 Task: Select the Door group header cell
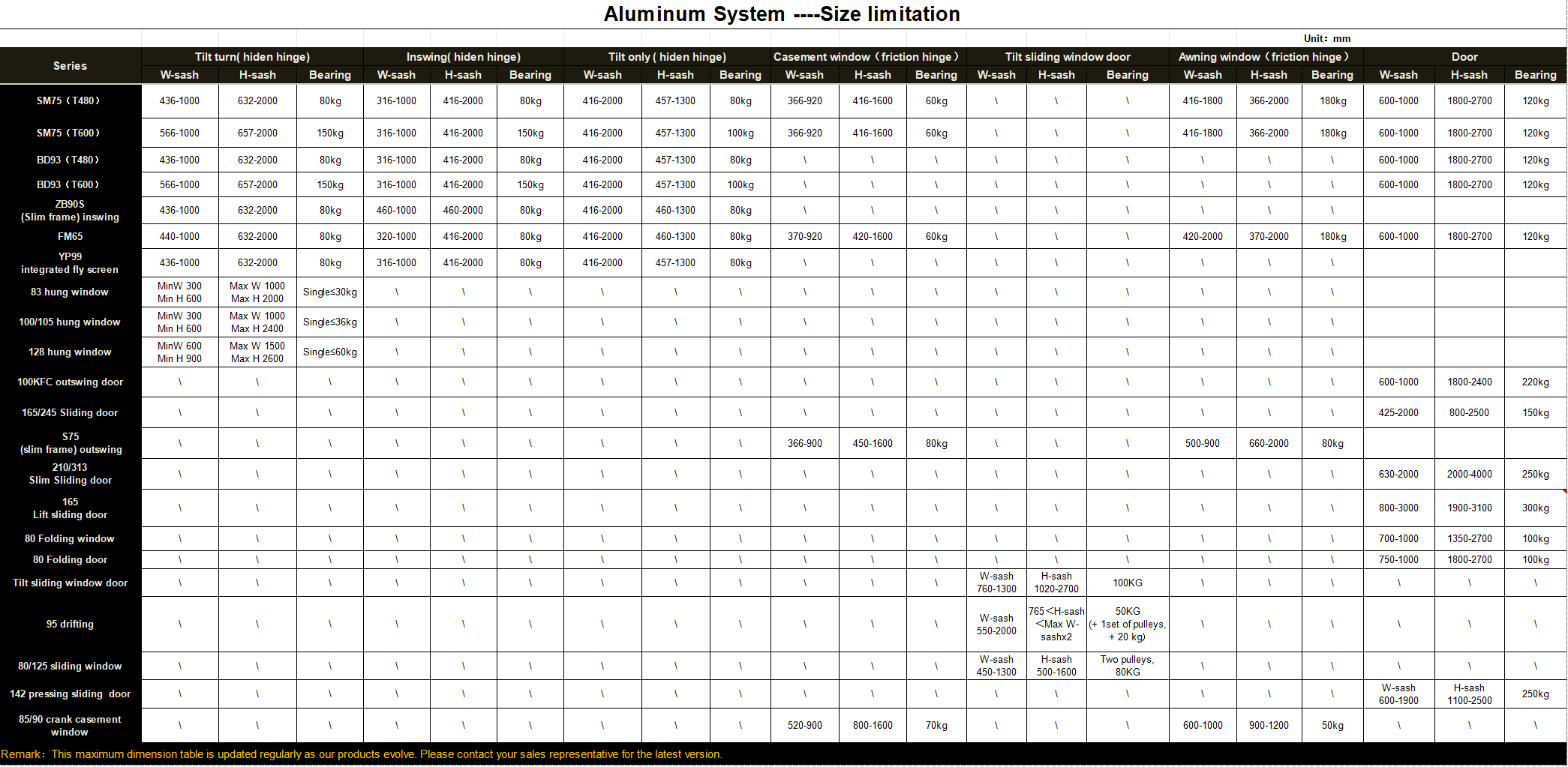pyautogui.click(x=1464, y=57)
